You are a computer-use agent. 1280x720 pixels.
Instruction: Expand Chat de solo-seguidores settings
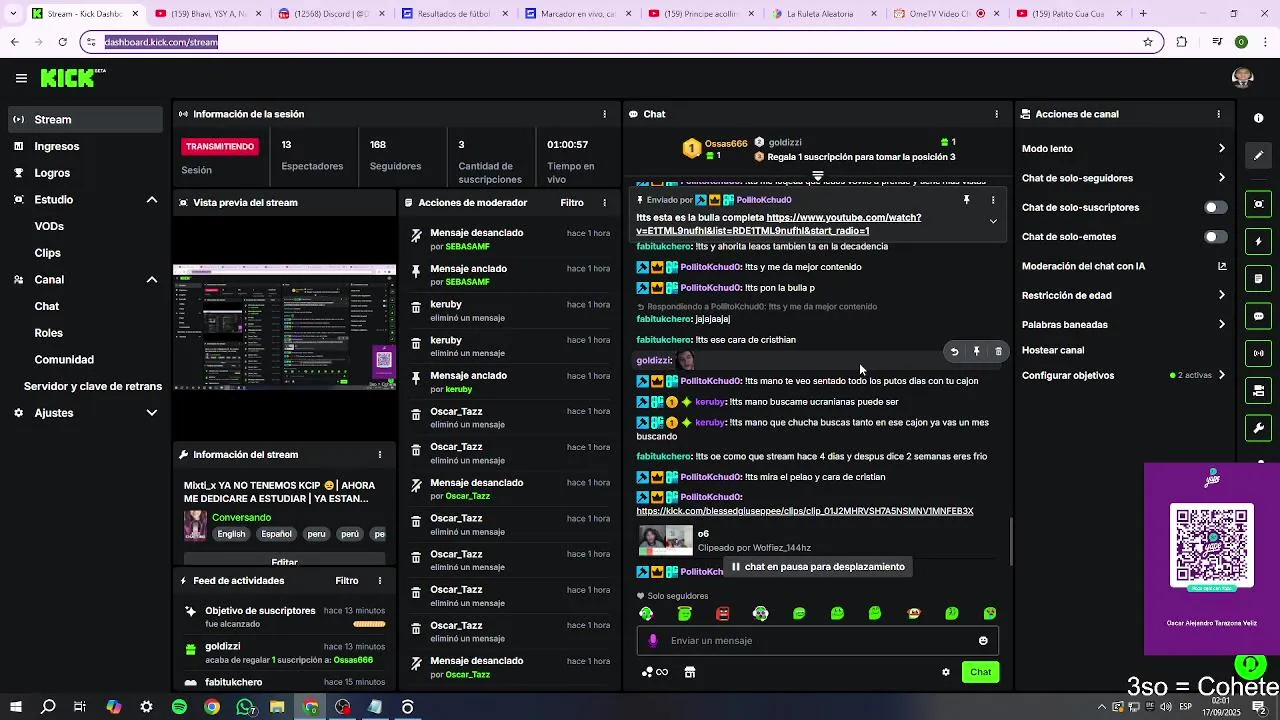(1221, 178)
